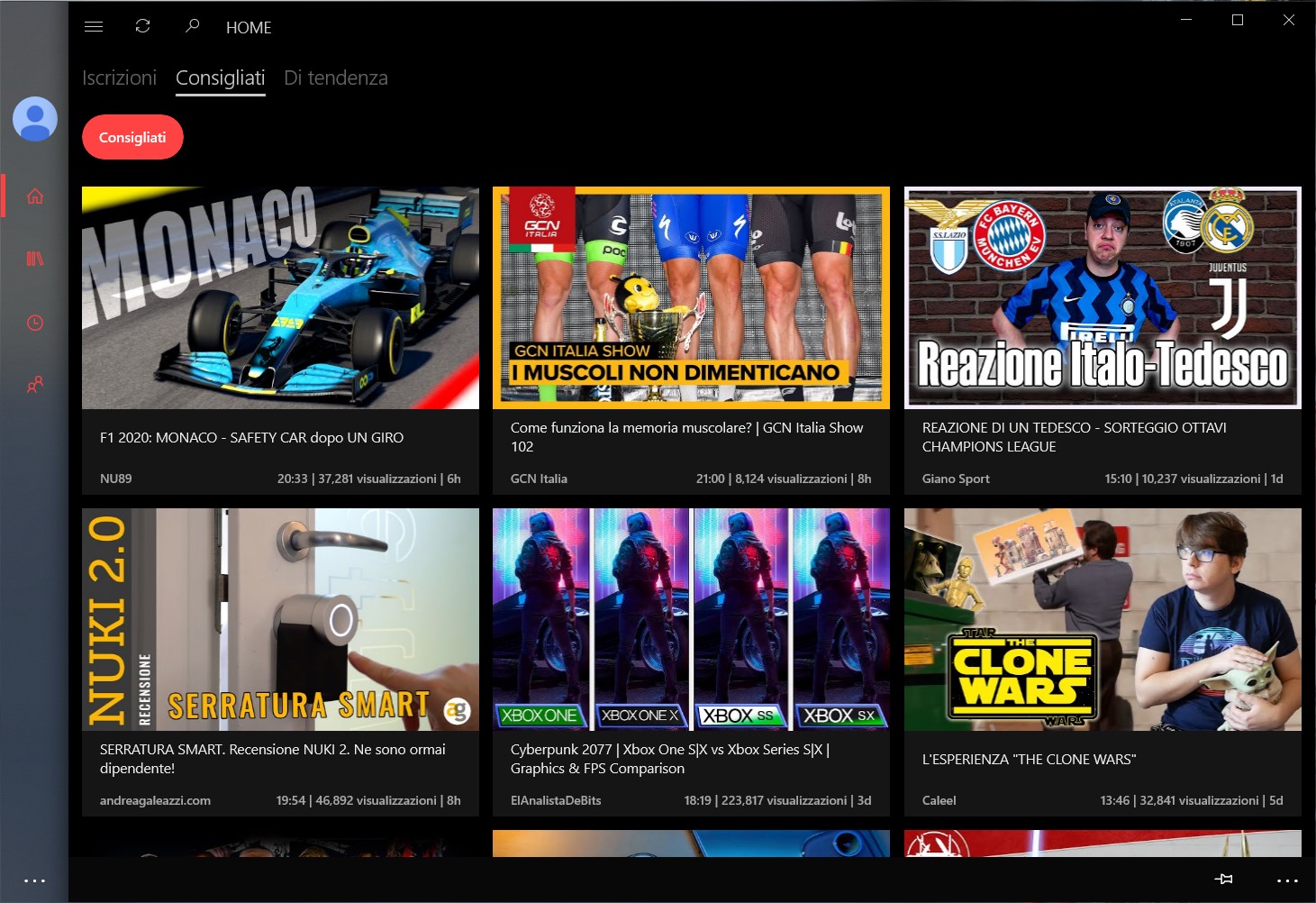
Task: Minimize the application window
Action: pos(1186,20)
